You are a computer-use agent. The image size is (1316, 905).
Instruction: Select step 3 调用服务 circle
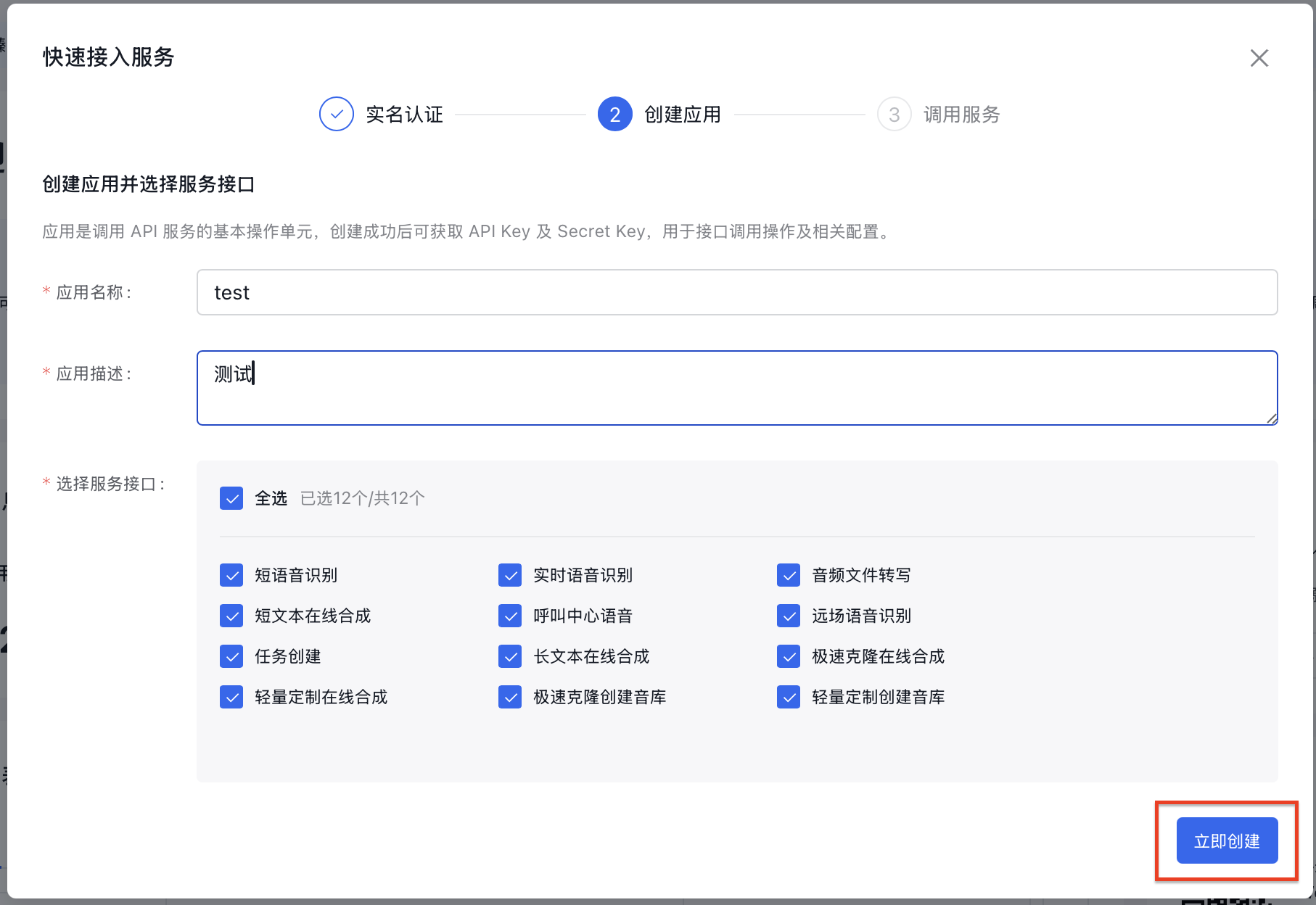coord(894,114)
